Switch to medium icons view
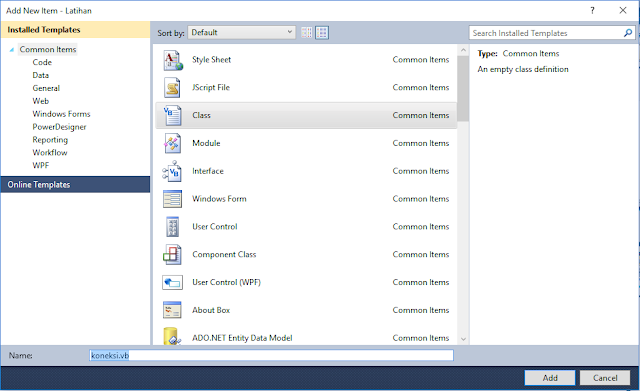640x391 pixels. coord(322,33)
